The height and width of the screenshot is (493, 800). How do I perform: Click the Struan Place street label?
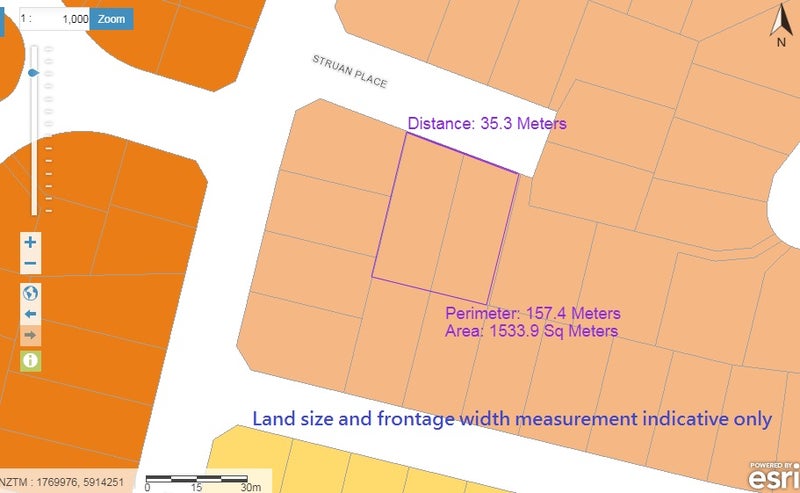tap(349, 72)
